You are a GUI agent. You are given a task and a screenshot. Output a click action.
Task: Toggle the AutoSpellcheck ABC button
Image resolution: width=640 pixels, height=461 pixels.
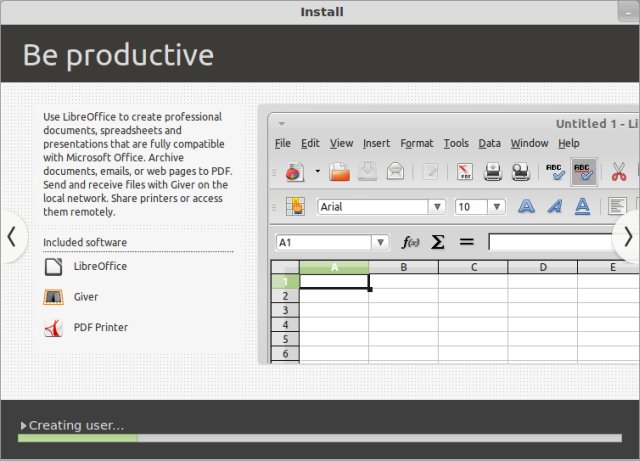pos(584,172)
